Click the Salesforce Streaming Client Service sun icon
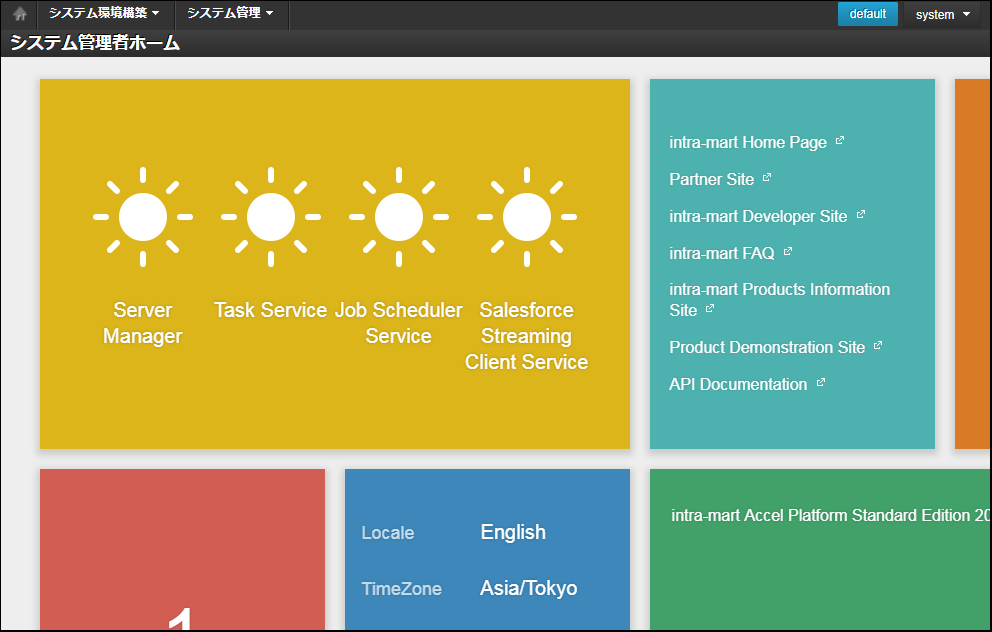This screenshot has height=632, width=992. (526, 217)
